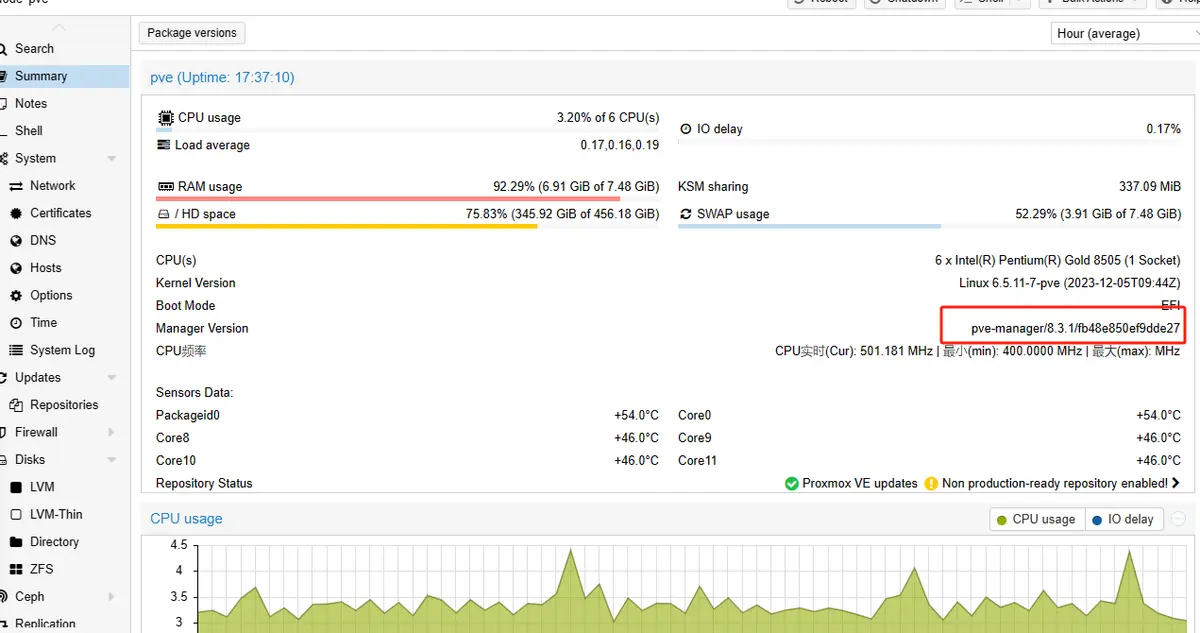Click the Non production-ready repository enabled! text

1055,483
